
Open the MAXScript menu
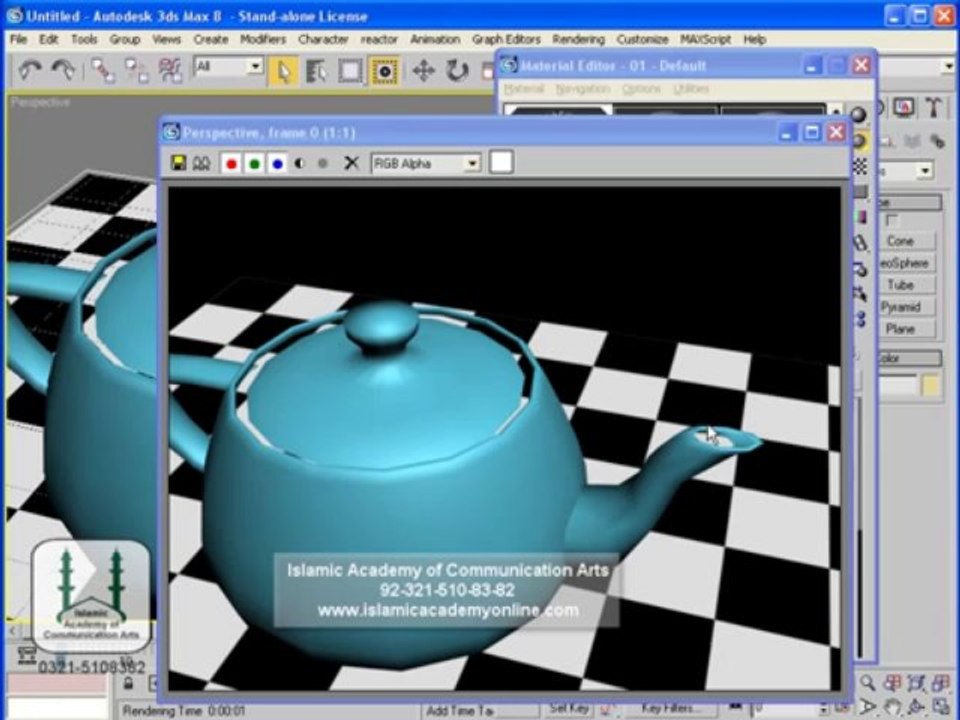[x=706, y=39]
